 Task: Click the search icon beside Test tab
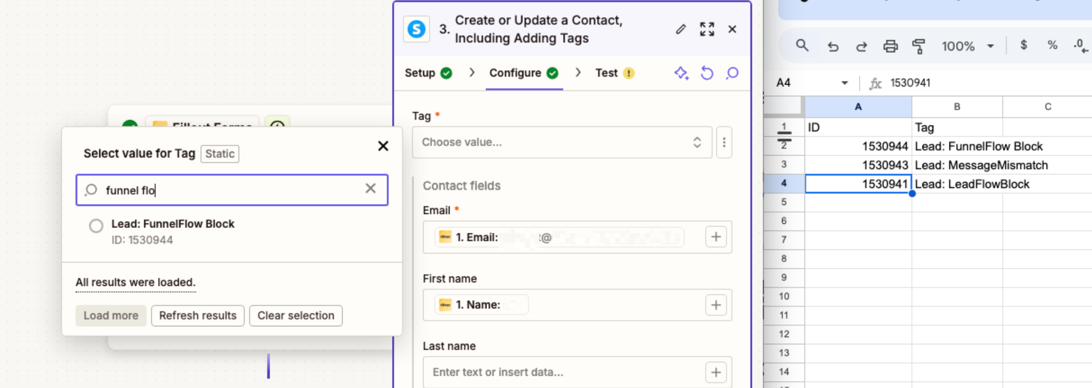coord(732,73)
